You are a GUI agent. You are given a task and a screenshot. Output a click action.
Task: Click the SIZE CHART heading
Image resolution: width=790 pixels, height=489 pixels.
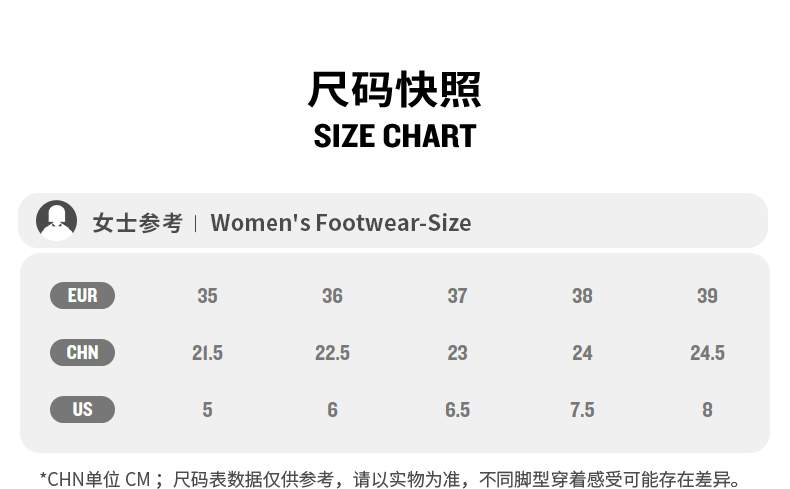[395, 136]
